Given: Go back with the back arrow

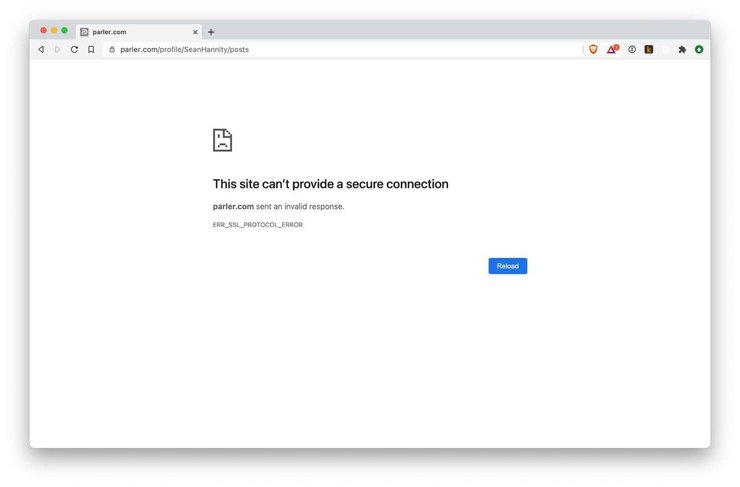Looking at the screenshot, I should pyautogui.click(x=41, y=49).
